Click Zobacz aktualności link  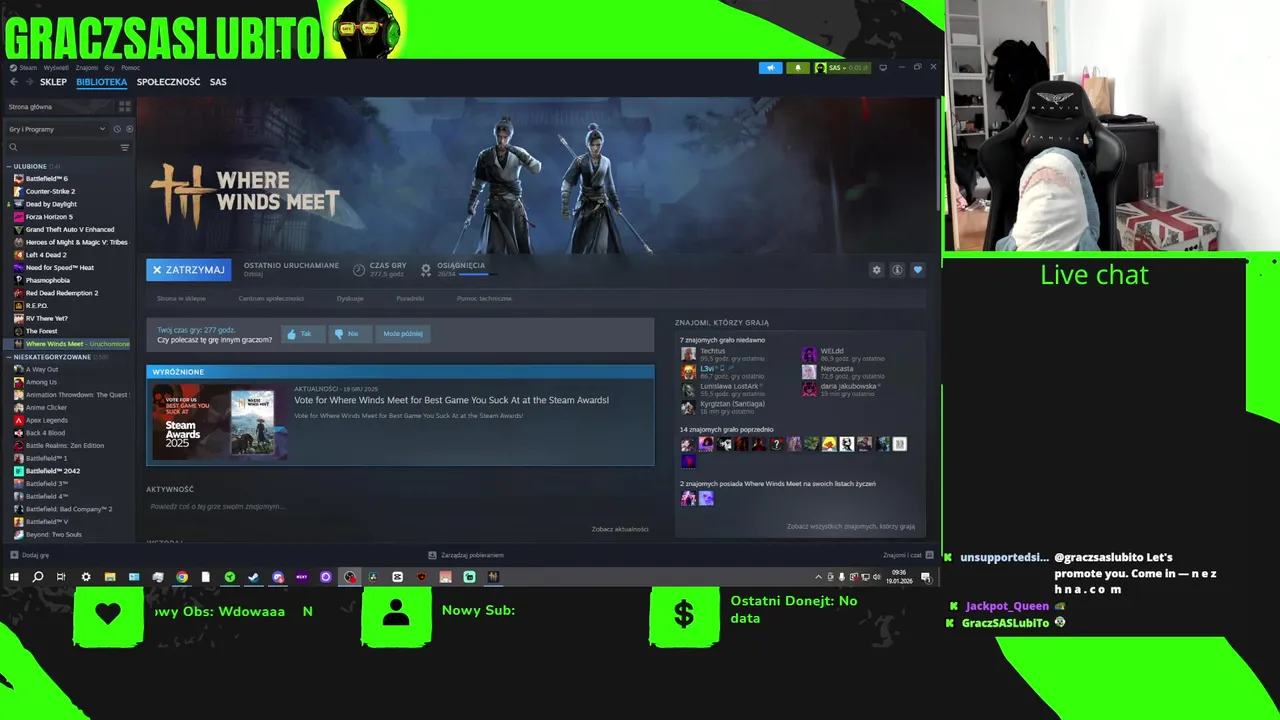pyautogui.click(x=620, y=529)
